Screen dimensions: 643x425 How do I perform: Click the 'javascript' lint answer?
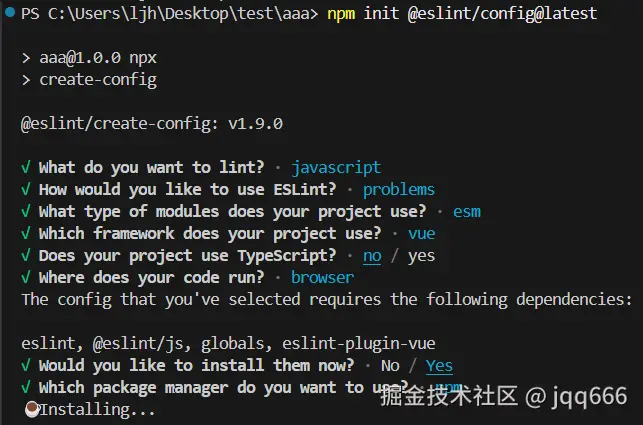pos(336,167)
